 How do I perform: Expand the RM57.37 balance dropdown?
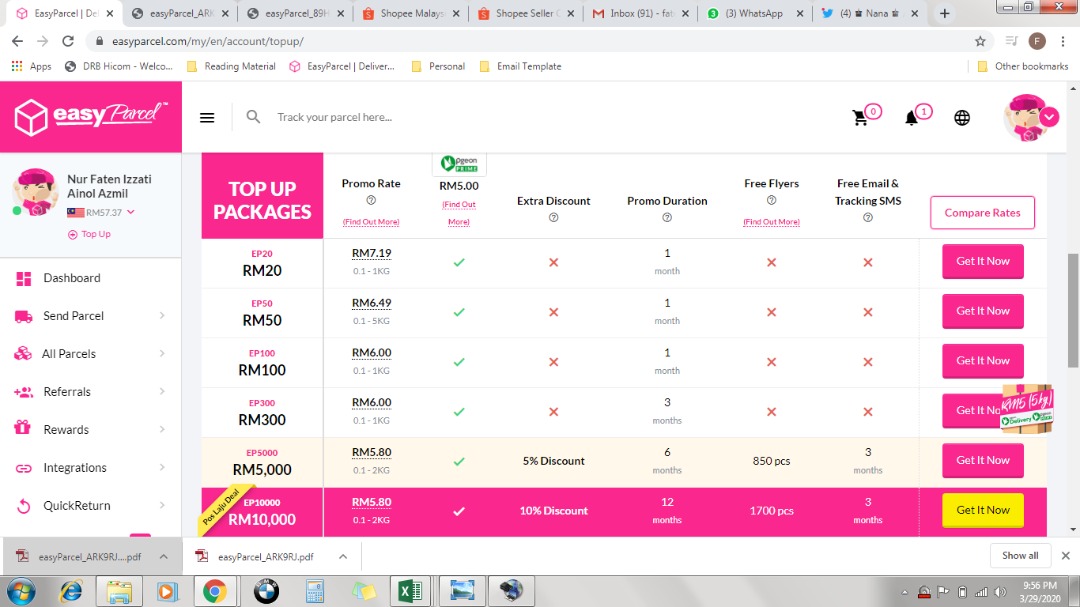click(131, 212)
